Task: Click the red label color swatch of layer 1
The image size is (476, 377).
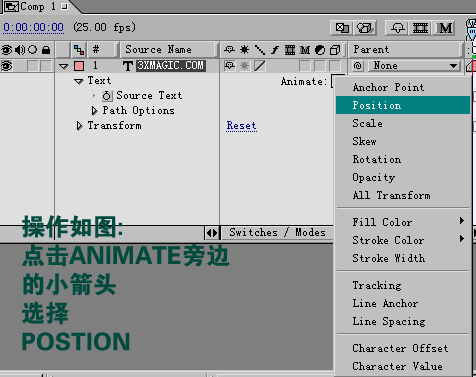Action: tap(79, 66)
